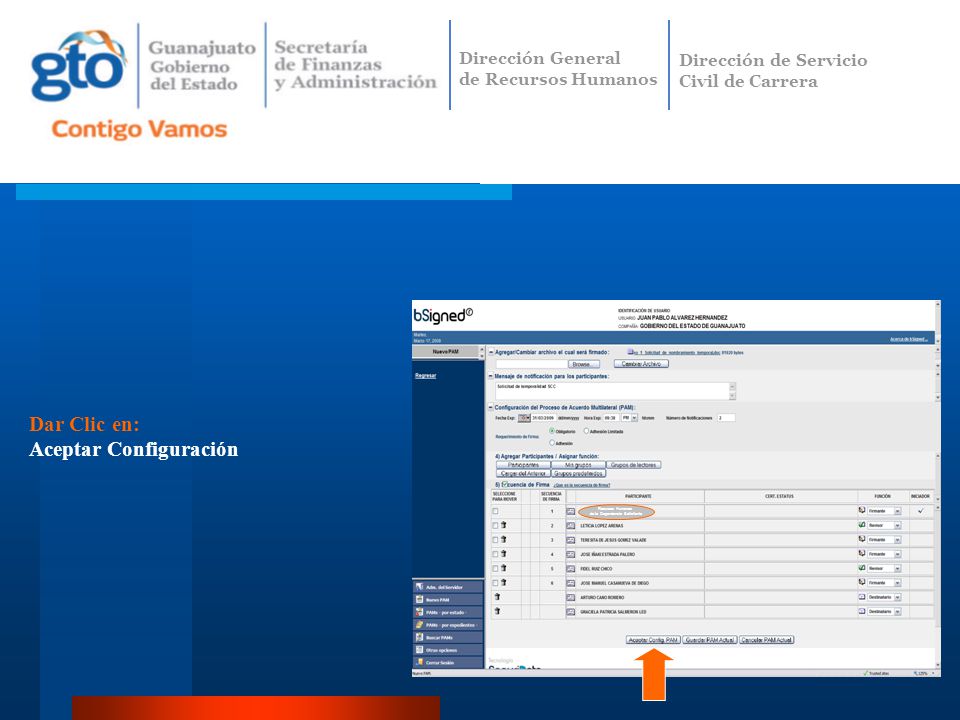Open the Fecha Exp. calendar picker
The image size is (960, 720).
tap(524, 418)
